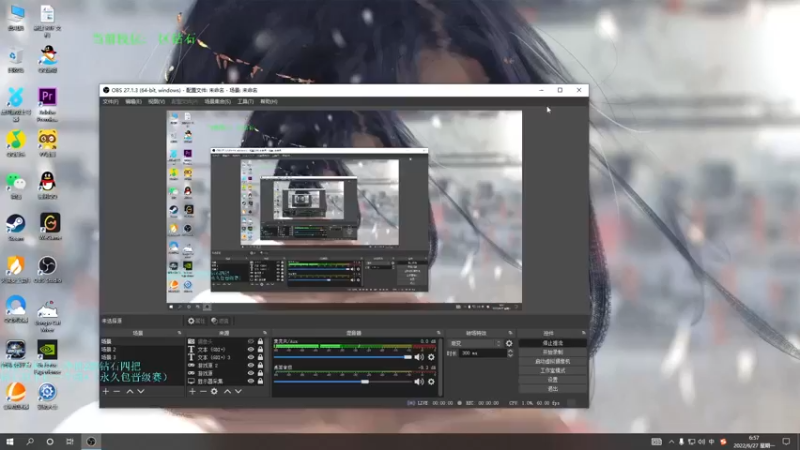
Task: Open the Recycle Bin desktop icon
Action: click(16, 60)
